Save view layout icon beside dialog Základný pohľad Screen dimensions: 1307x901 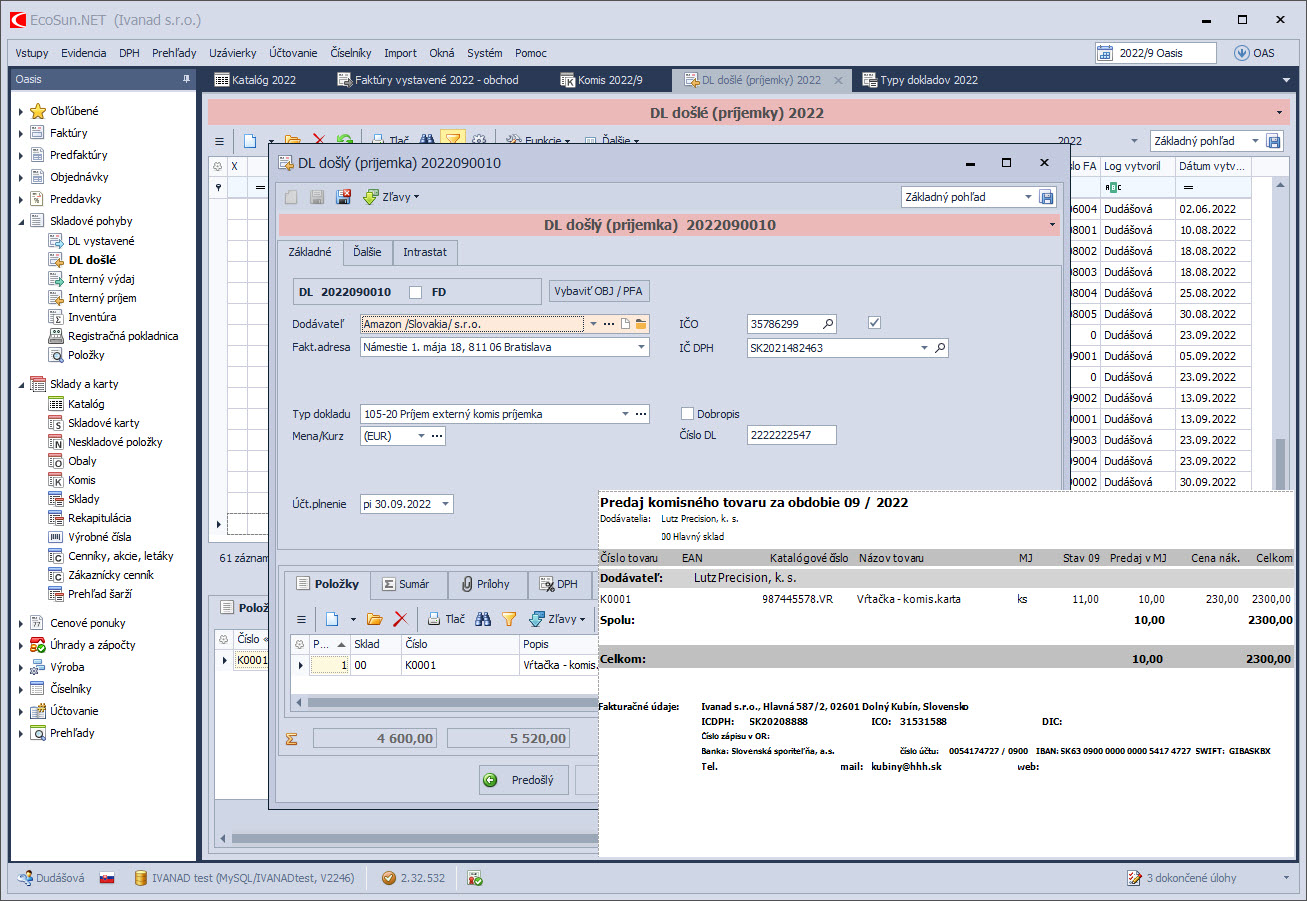[x=1046, y=197]
